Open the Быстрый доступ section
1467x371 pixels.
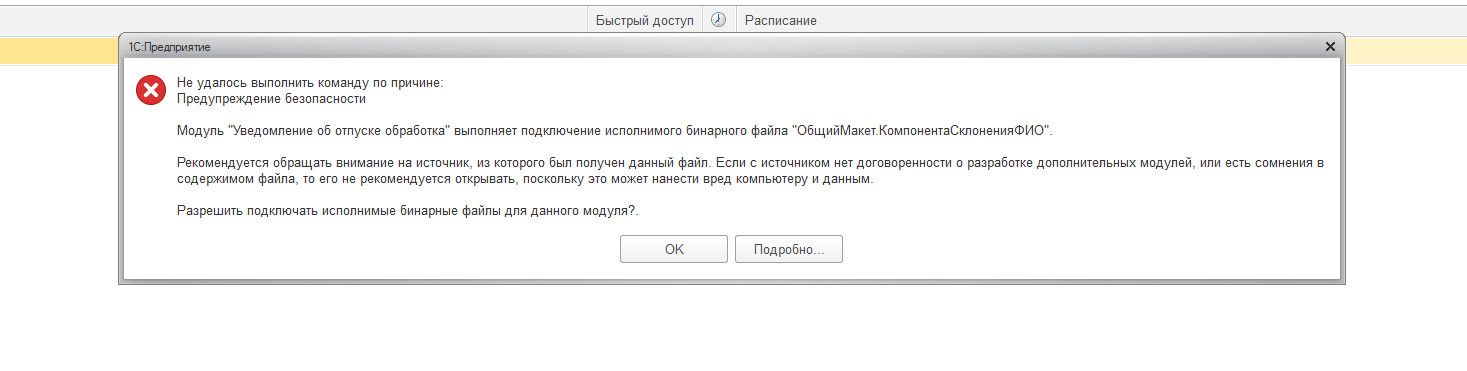pos(644,20)
